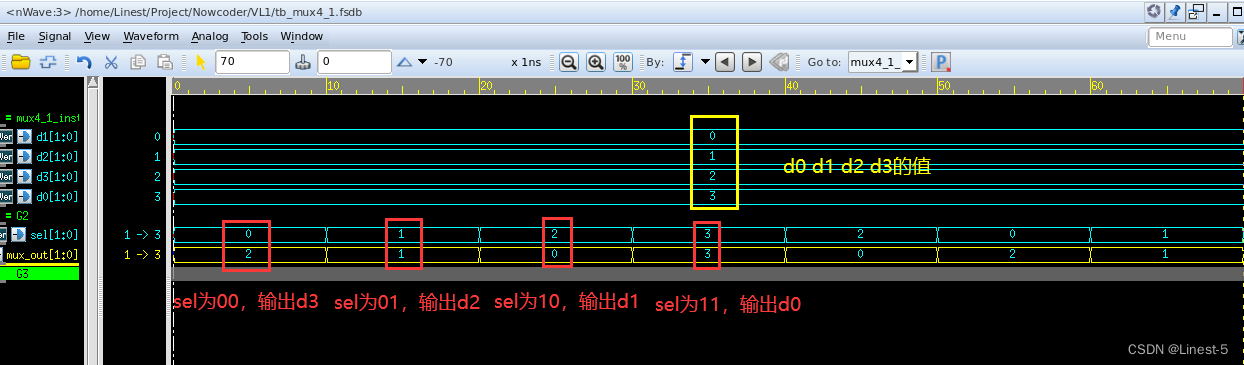Click the arrow icon beside d0[1:0]
Screen dimensions: 1244x365
pyautogui.click(x=25, y=197)
